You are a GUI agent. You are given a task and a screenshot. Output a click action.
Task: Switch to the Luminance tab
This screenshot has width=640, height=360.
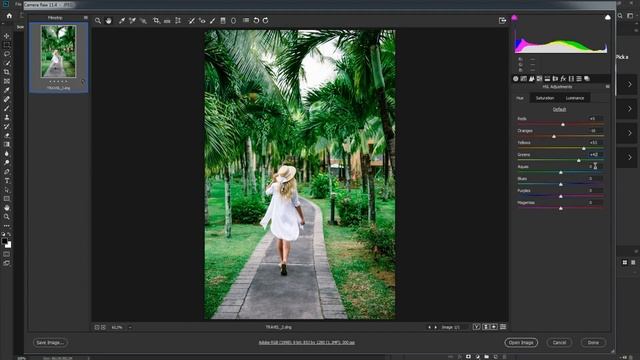(x=575, y=98)
